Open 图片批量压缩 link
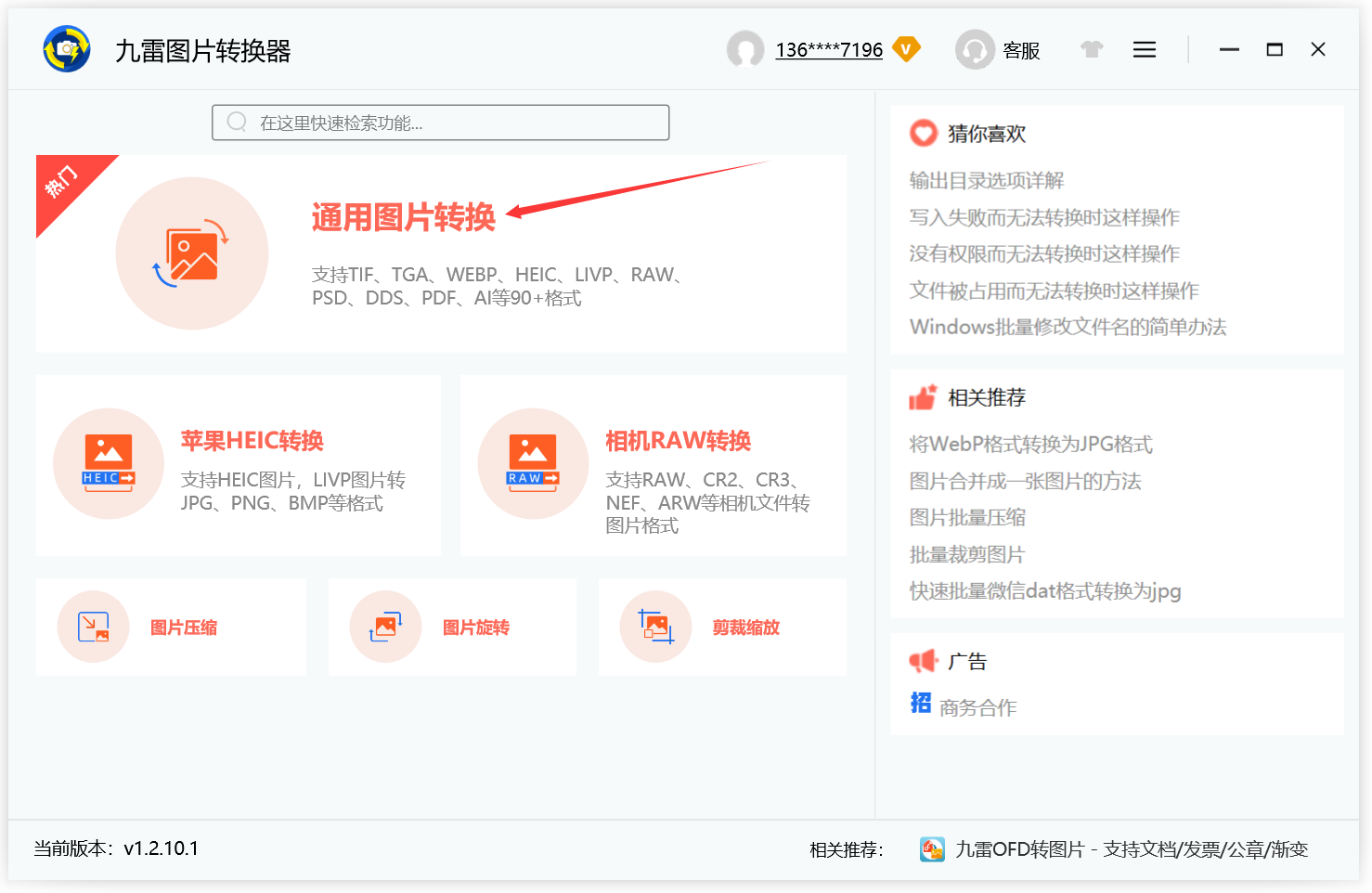This screenshot has width=1372, height=893. tap(967, 518)
